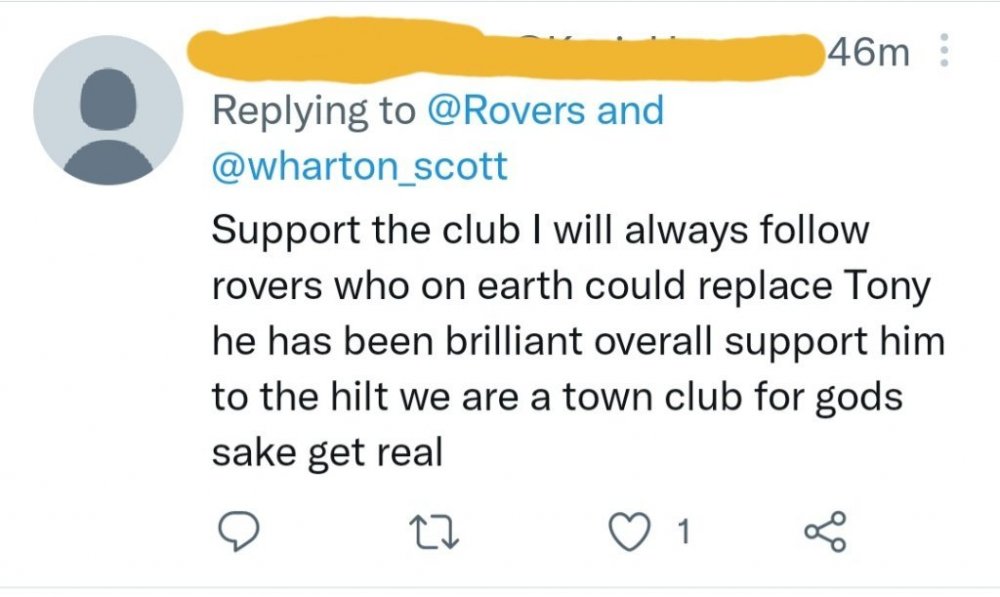The width and height of the screenshot is (1000, 597).
Task: Click the word "Tony" in the tweet
Action: (887, 288)
